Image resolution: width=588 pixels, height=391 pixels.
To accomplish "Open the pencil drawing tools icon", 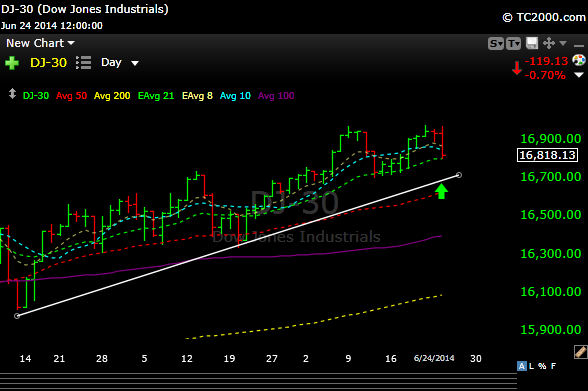I will tap(580, 352).
